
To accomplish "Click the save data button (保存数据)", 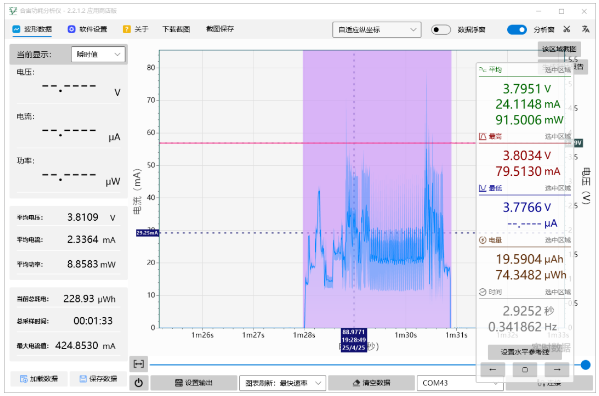I will [x=98, y=378].
